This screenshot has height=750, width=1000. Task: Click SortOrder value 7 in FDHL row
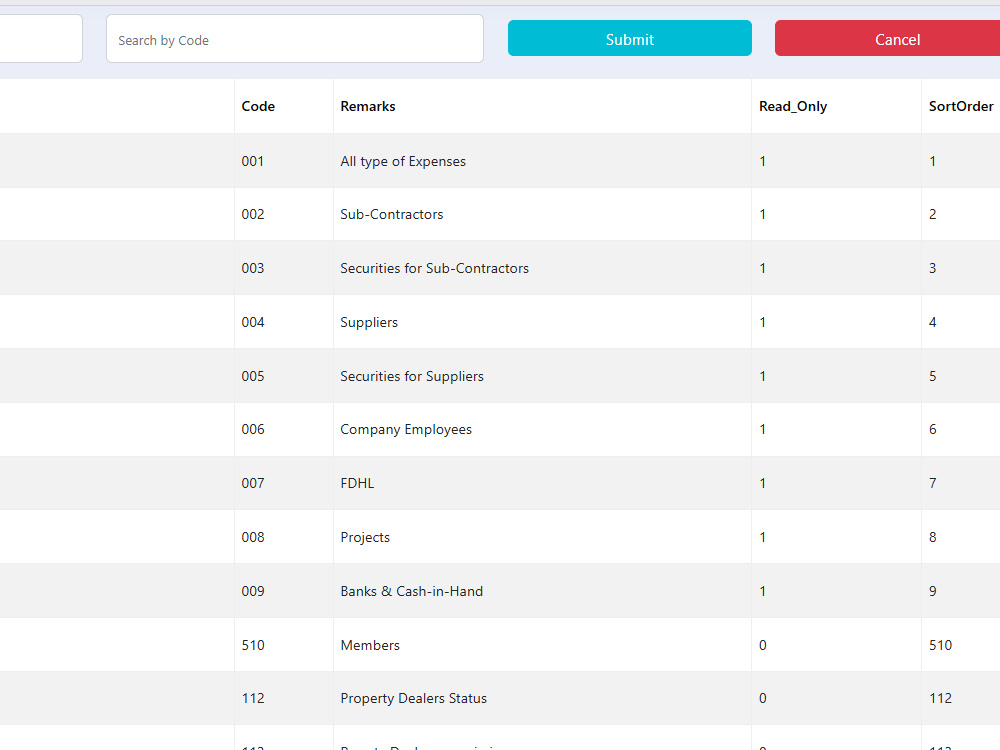coord(932,483)
